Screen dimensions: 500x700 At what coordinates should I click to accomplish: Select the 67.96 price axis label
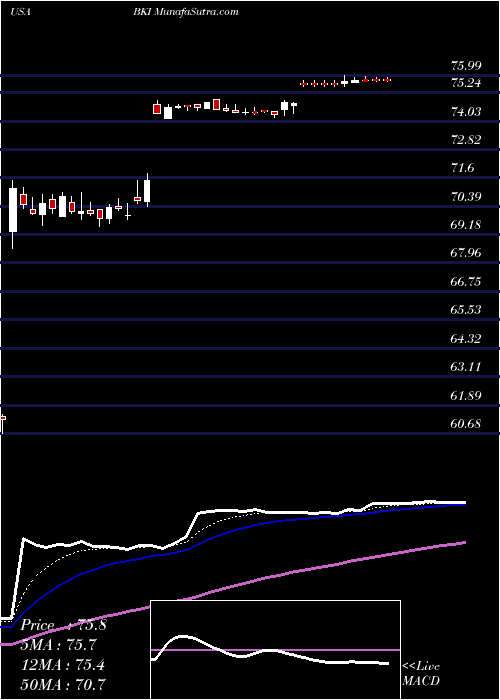pos(466,253)
